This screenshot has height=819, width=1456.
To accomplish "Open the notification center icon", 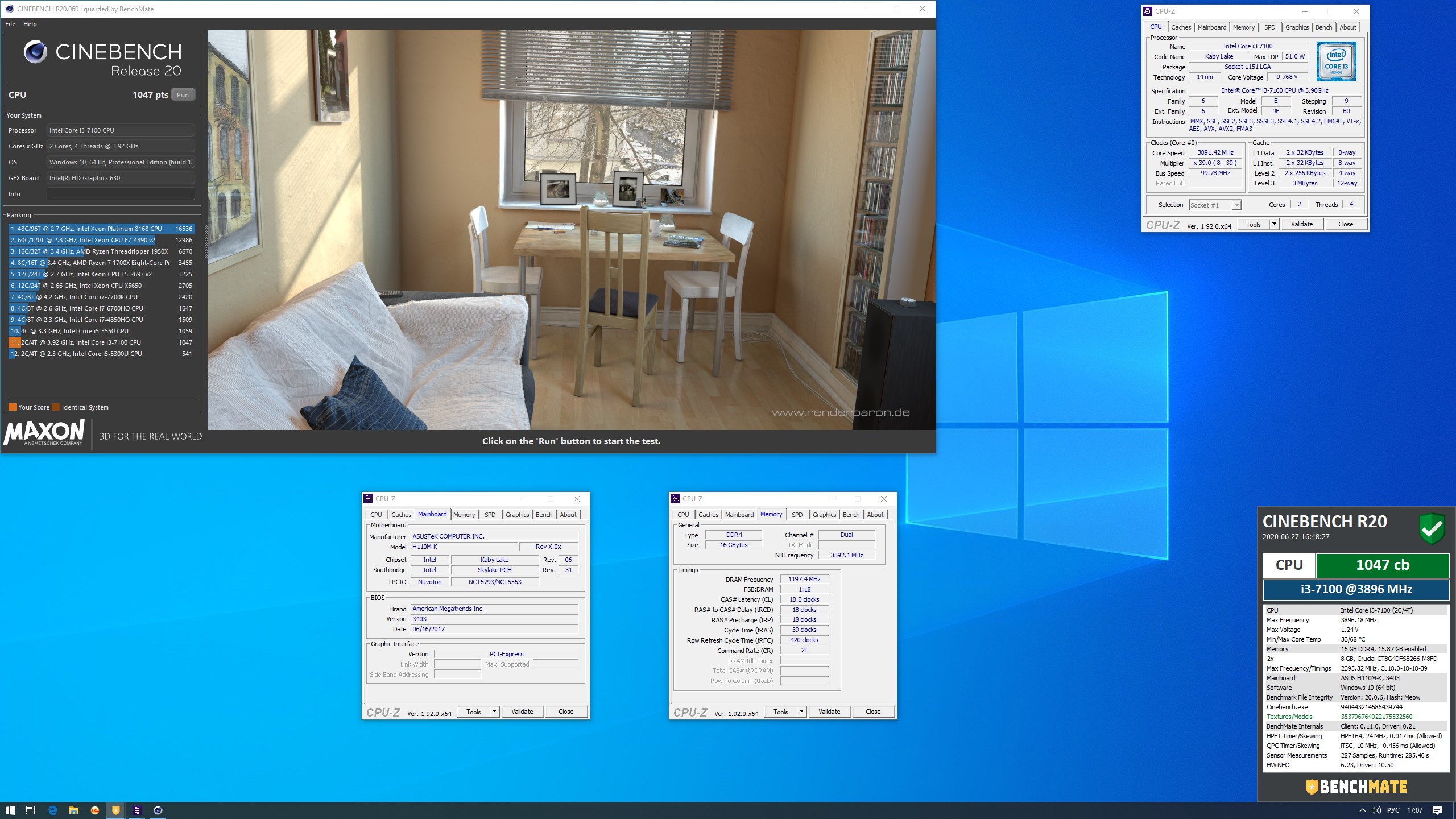I will click(x=1437, y=810).
